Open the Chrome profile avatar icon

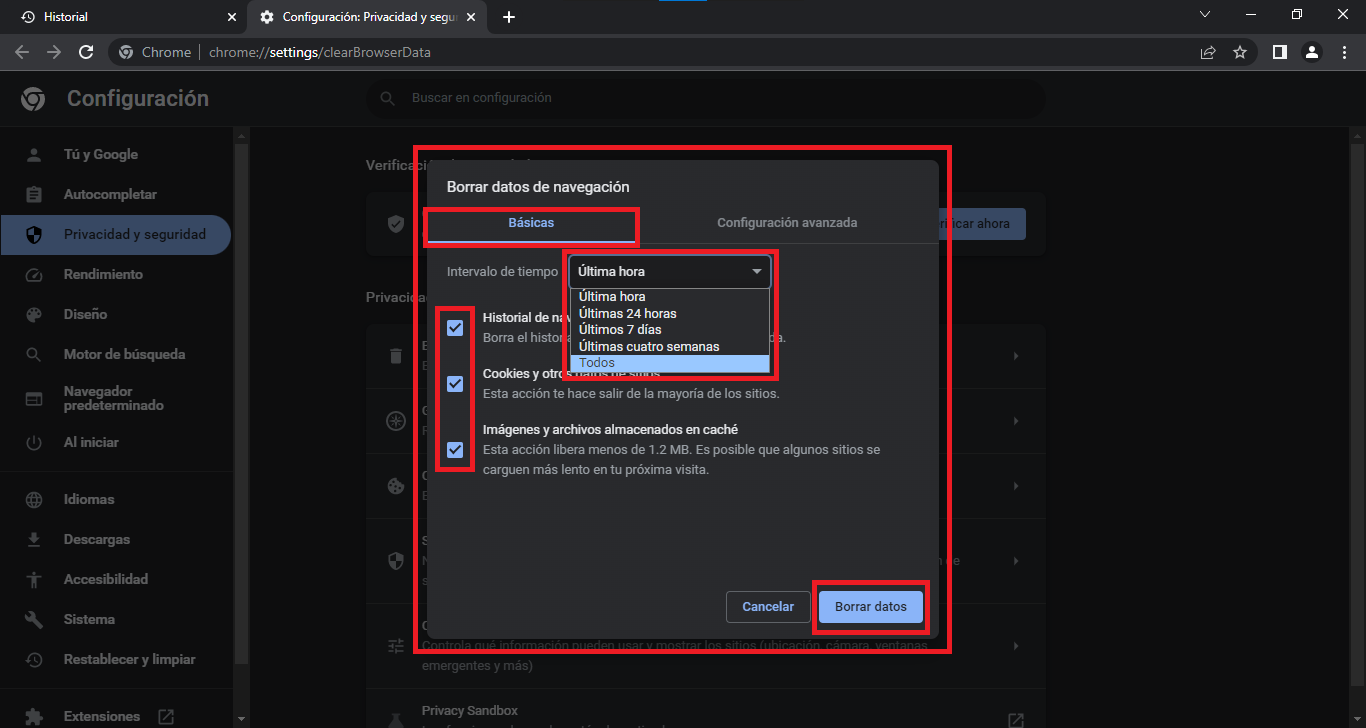(1312, 52)
